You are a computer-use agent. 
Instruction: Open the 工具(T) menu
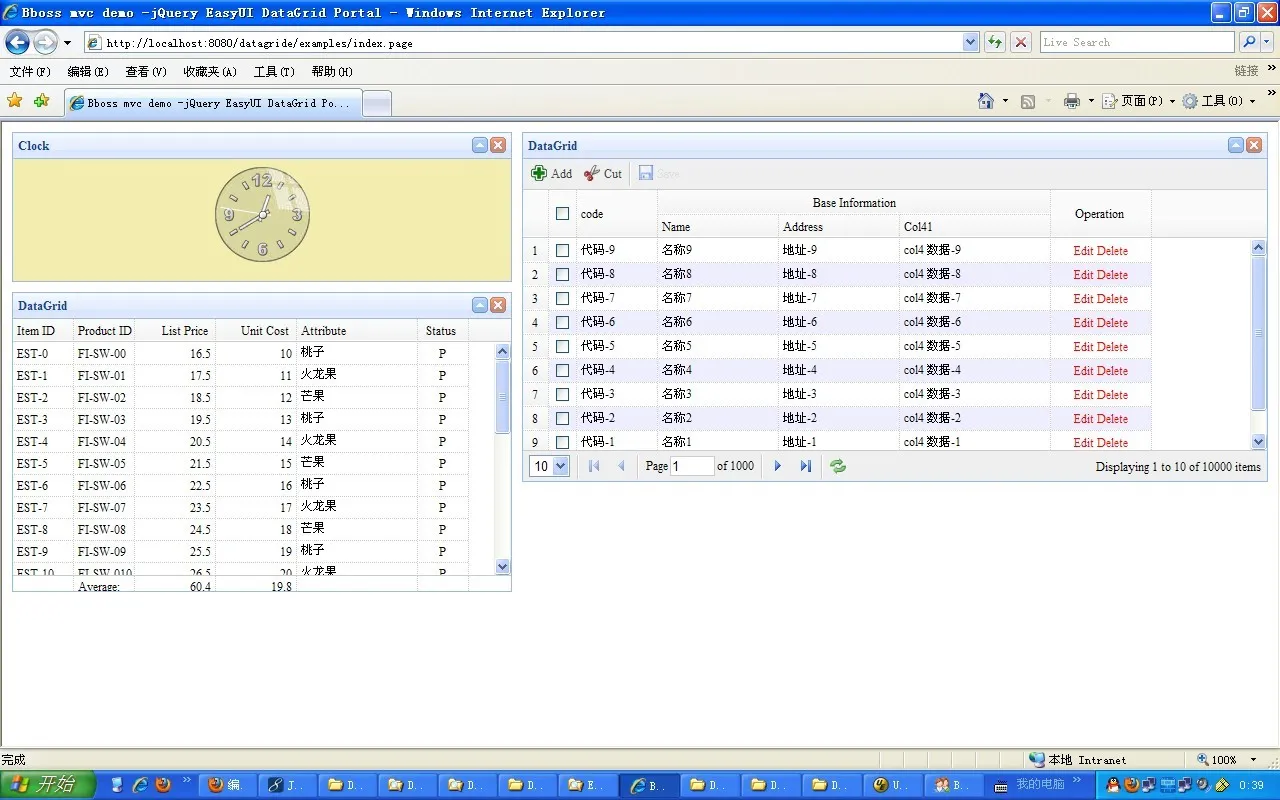coord(274,72)
